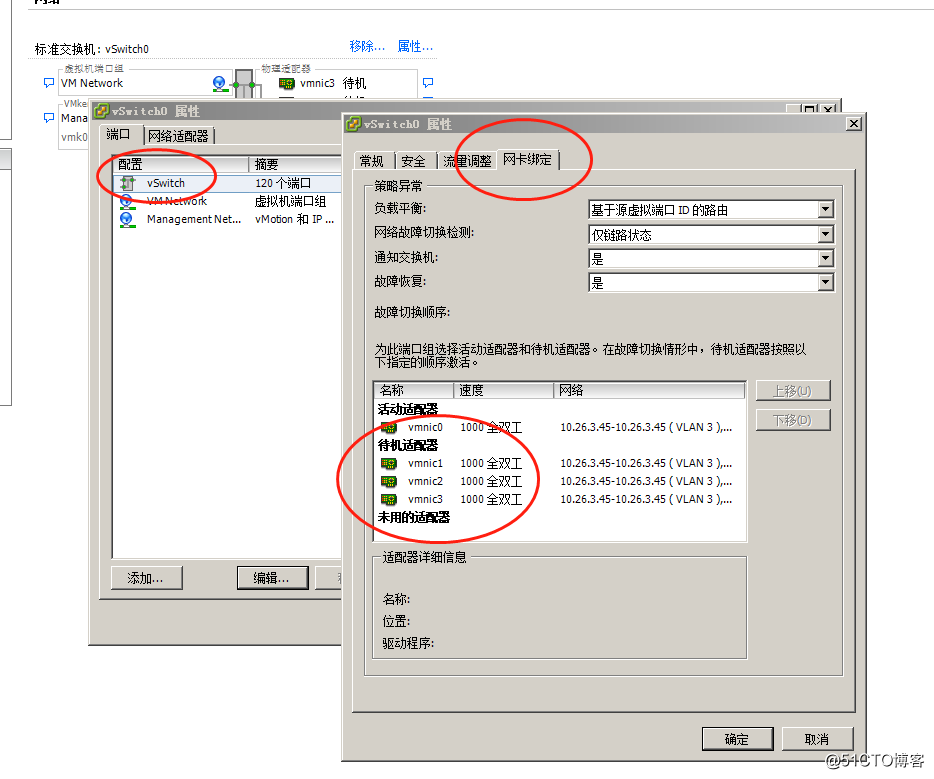934x779 pixels.
Task: Click vmnic3 NIC icon in physical adapters diagram
Action: coord(287,83)
